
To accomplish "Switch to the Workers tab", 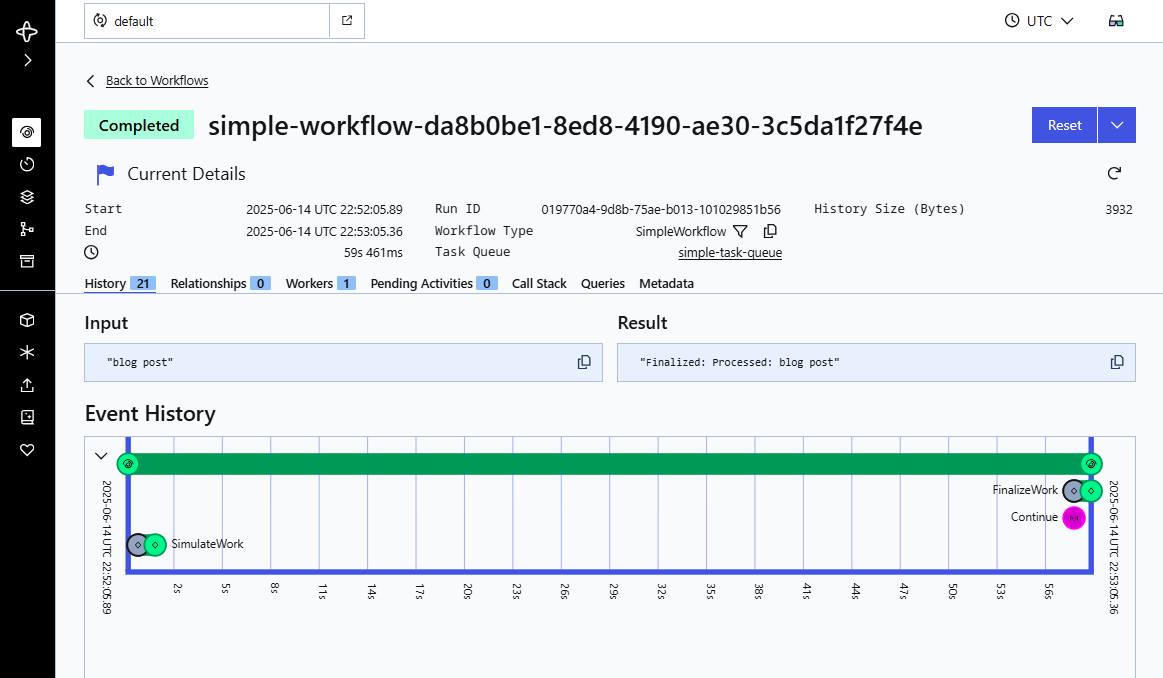I will pos(310,283).
